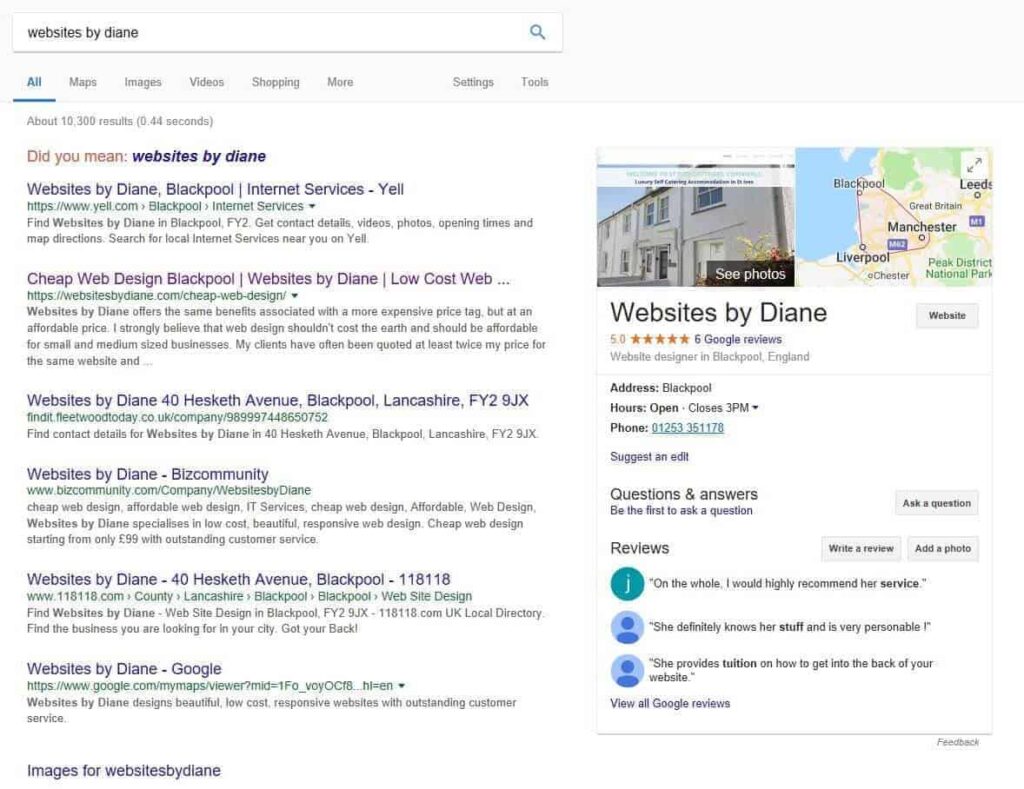This screenshot has width=1024, height=789.
Task: Open the google.com/mymaps URL dropdown arrow
Action: pos(402,686)
